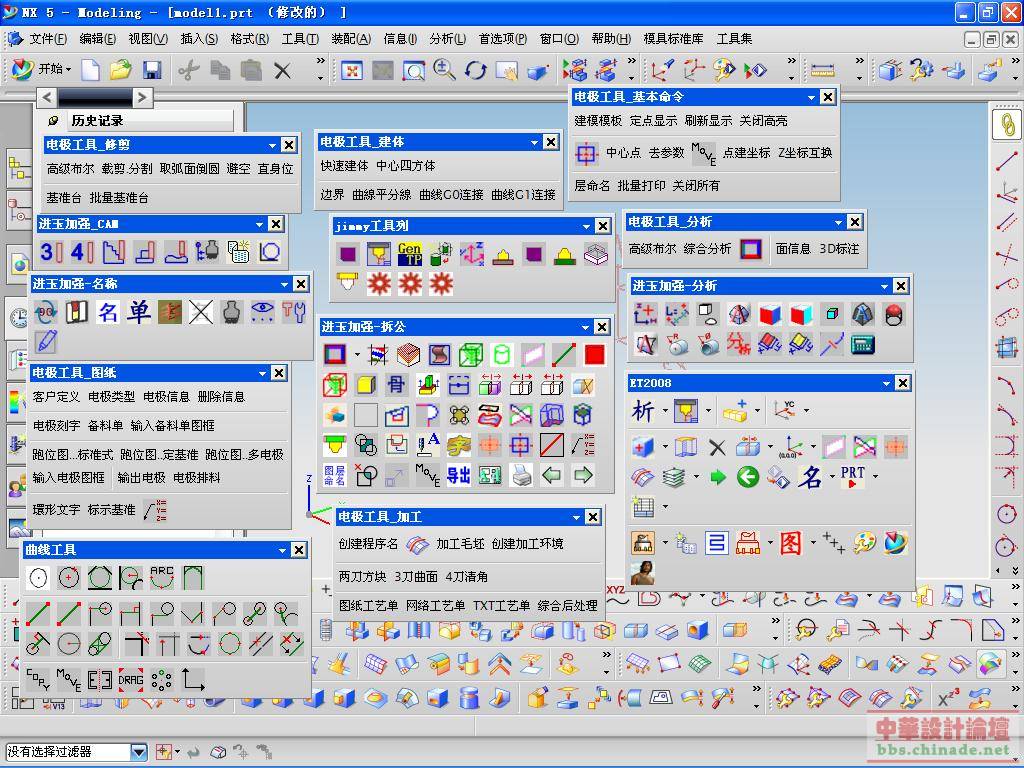Click 单 icon in 进玉加强-名称 toolbar
This screenshot has width=1024, height=768.
pos(138,312)
